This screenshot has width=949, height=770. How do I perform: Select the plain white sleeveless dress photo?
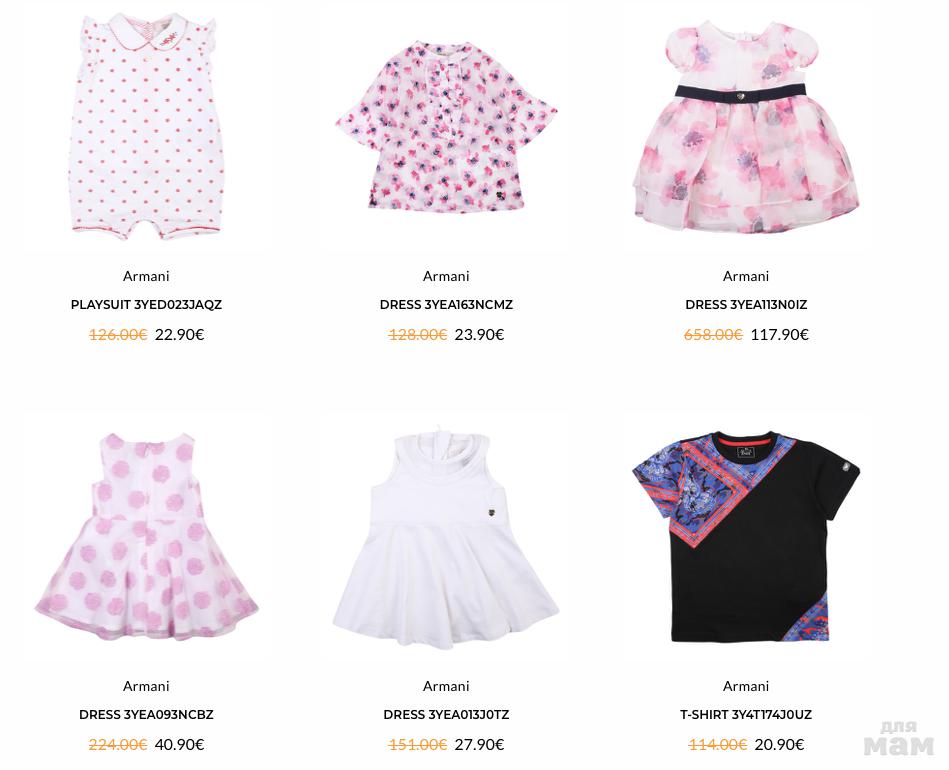point(446,536)
